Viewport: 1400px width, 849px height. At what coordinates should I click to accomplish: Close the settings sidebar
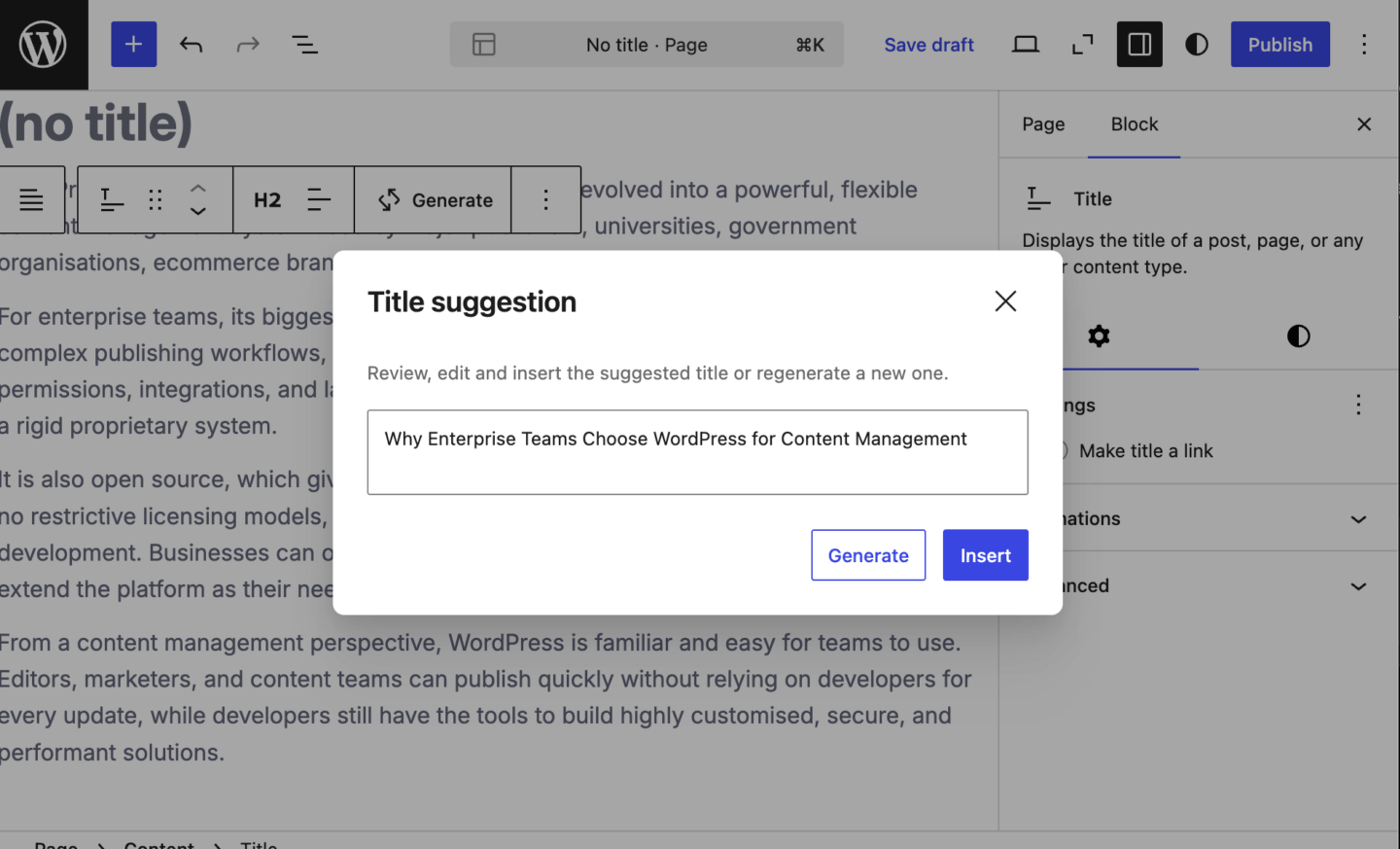1364,124
